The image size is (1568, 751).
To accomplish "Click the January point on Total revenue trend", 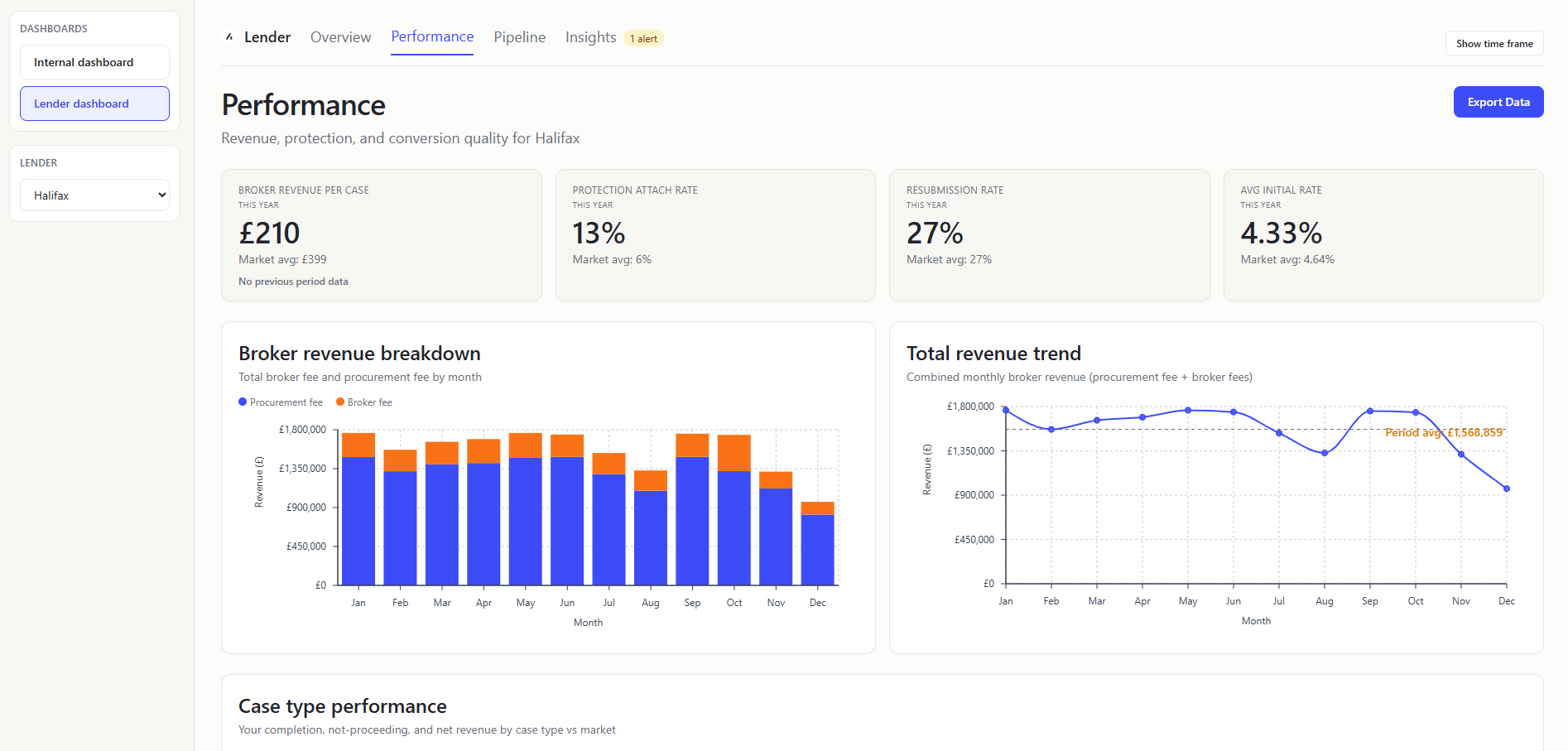I will point(1005,408).
